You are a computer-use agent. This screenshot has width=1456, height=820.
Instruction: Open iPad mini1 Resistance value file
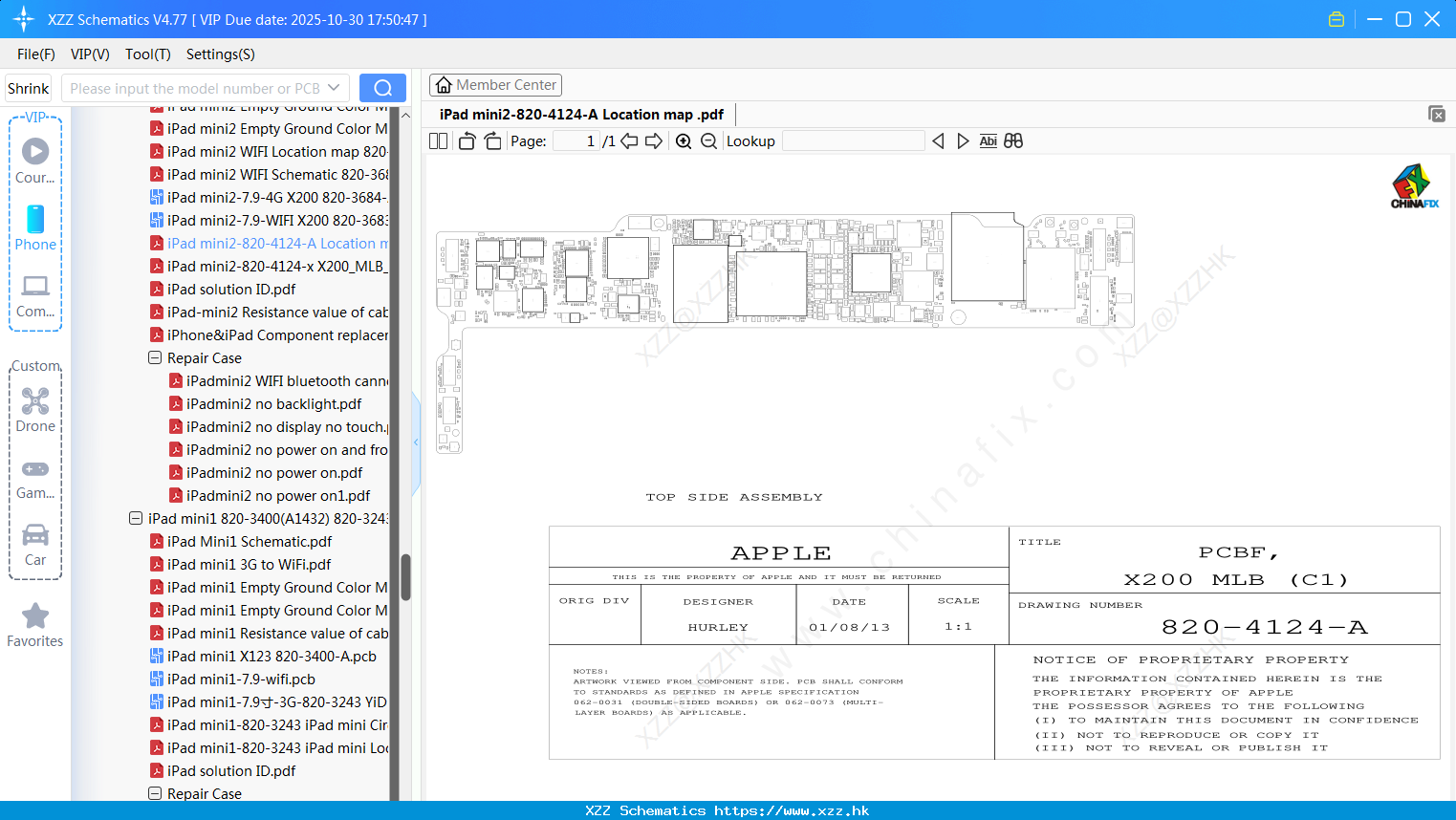tap(269, 634)
